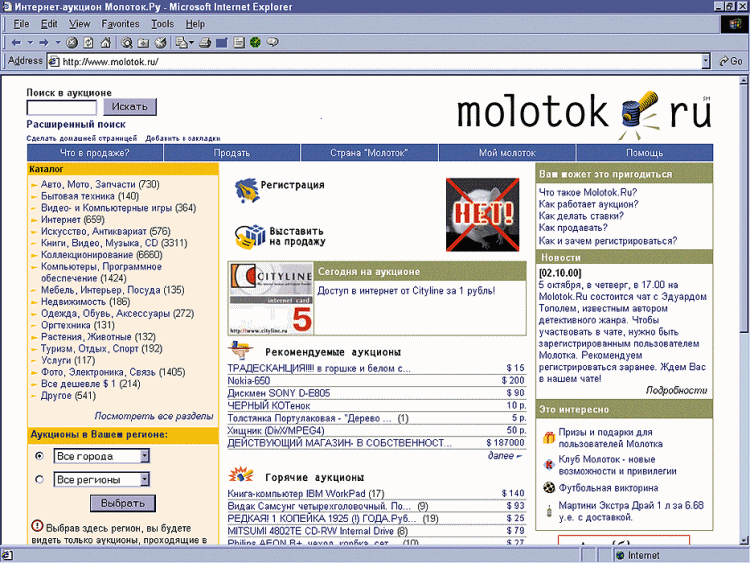Expand the address bar dropdown
The height and width of the screenshot is (563, 750).
[706, 61]
